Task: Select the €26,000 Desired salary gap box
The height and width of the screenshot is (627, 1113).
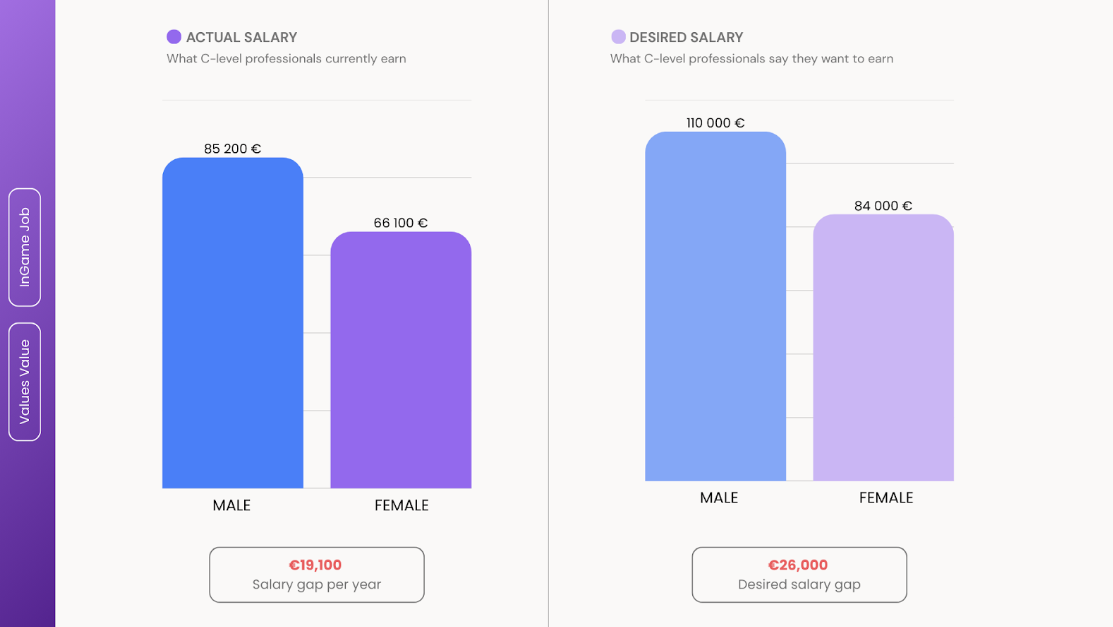Action: click(x=798, y=574)
